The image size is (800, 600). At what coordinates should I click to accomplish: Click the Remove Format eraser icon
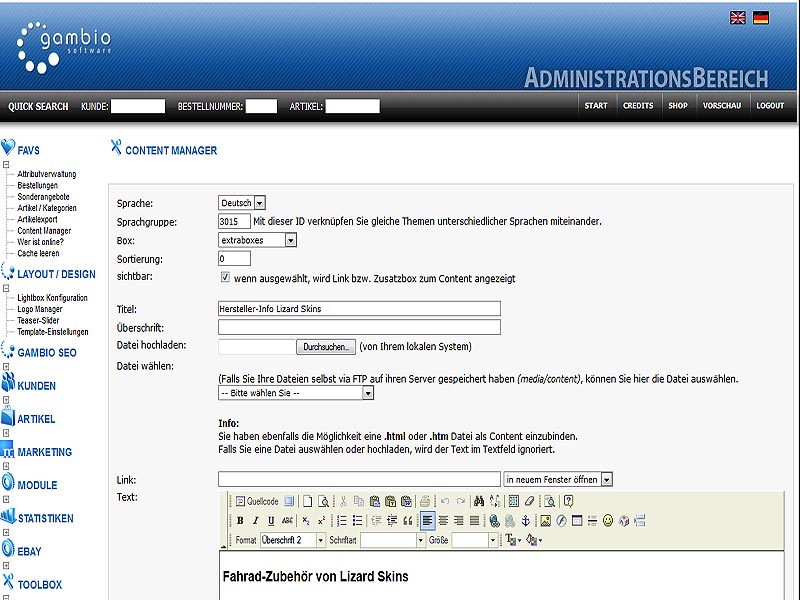point(529,501)
